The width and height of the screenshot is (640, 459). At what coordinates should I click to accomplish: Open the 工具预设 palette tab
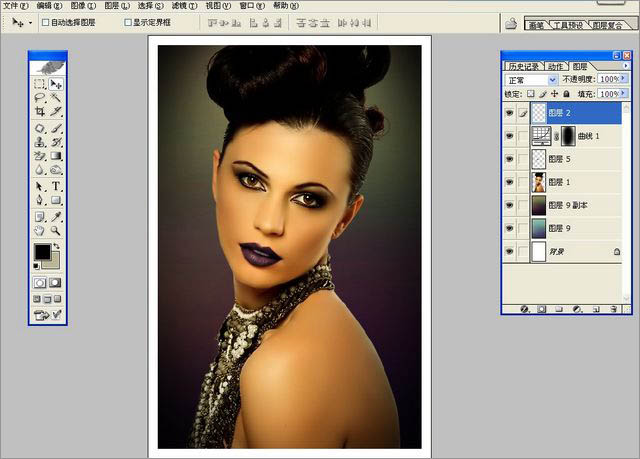(x=568, y=25)
